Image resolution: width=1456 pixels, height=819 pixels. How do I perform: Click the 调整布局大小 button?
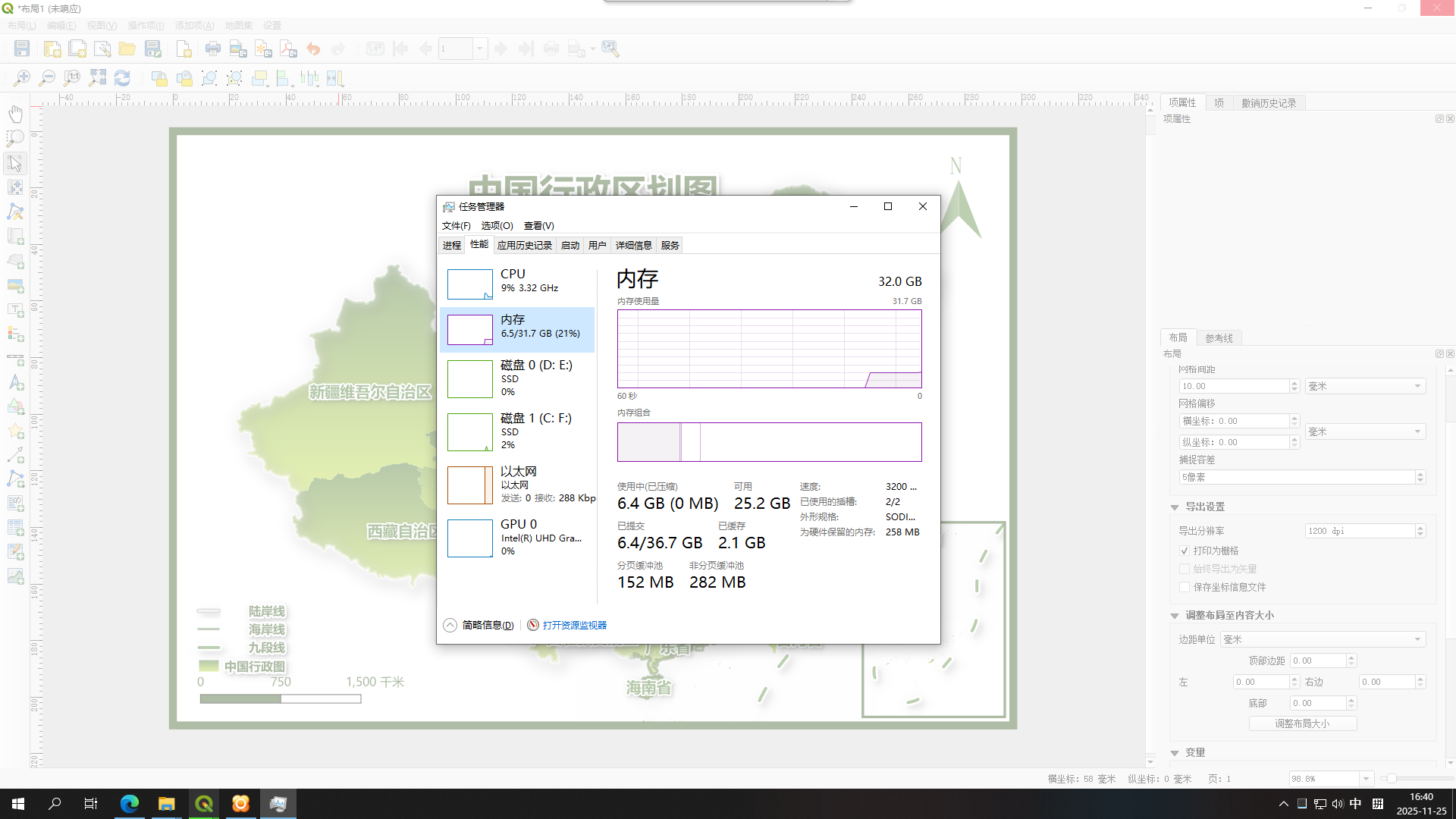point(1302,723)
